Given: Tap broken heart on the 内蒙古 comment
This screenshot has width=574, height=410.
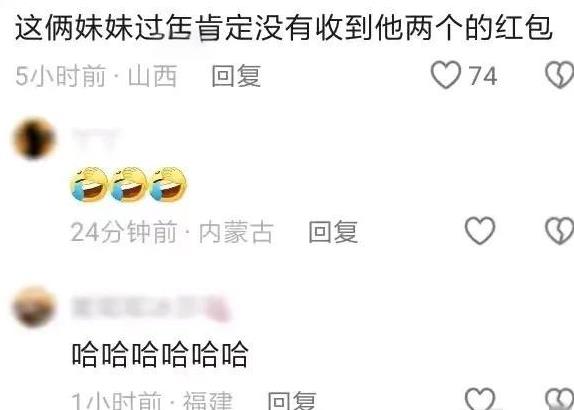Looking at the screenshot, I should coord(560,231).
